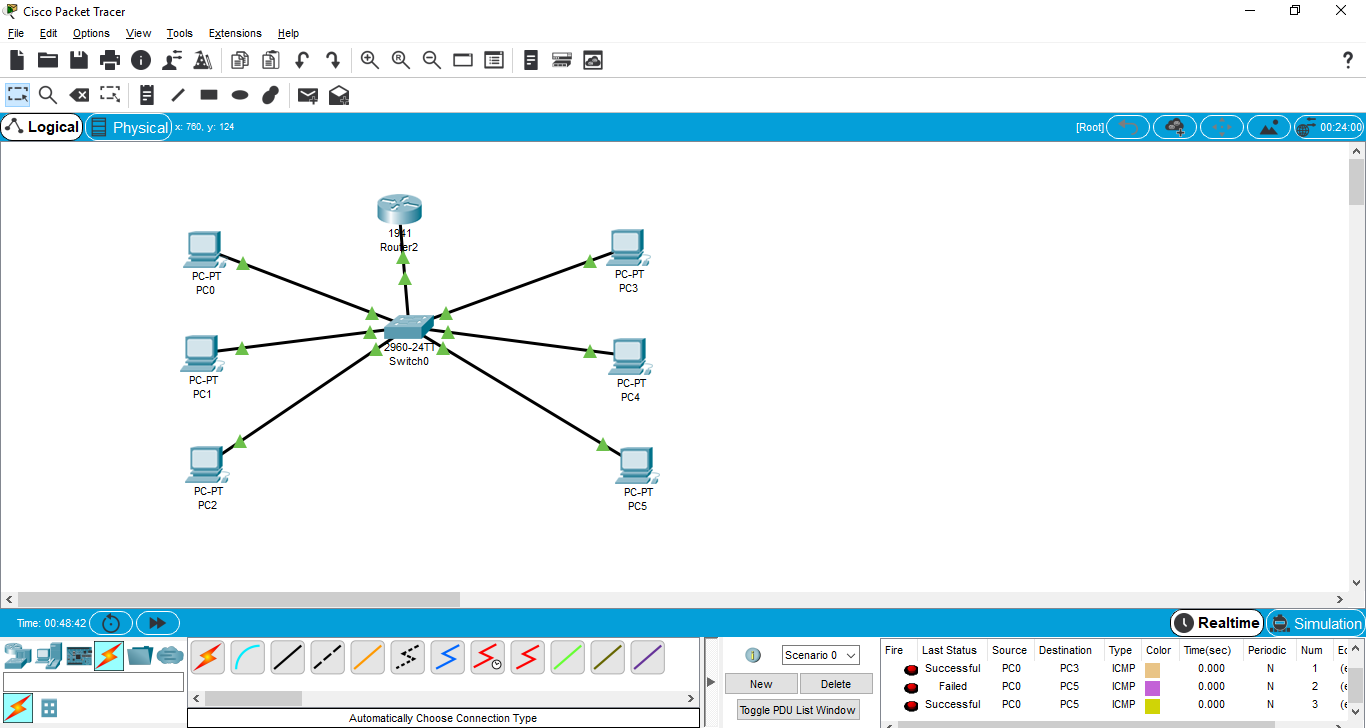Viewport: 1366px width, 728px height.
Task: Select the End Devices category
Action: 48,656
